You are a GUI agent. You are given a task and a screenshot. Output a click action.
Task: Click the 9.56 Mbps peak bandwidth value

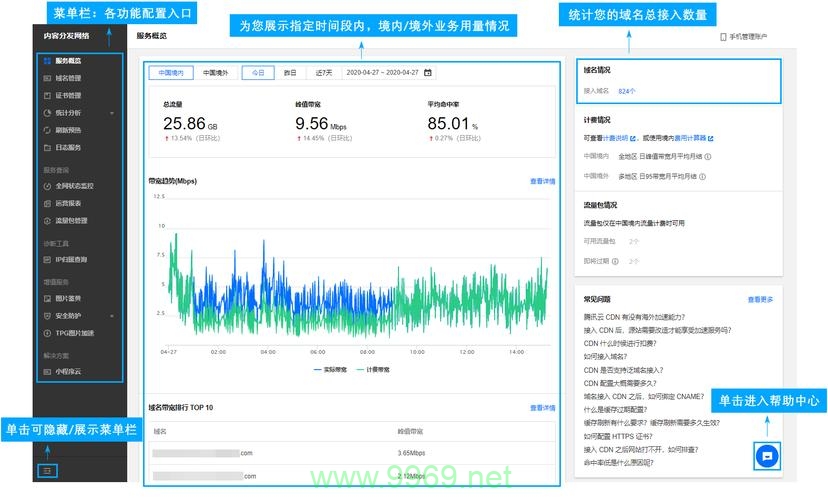[321, 124]
